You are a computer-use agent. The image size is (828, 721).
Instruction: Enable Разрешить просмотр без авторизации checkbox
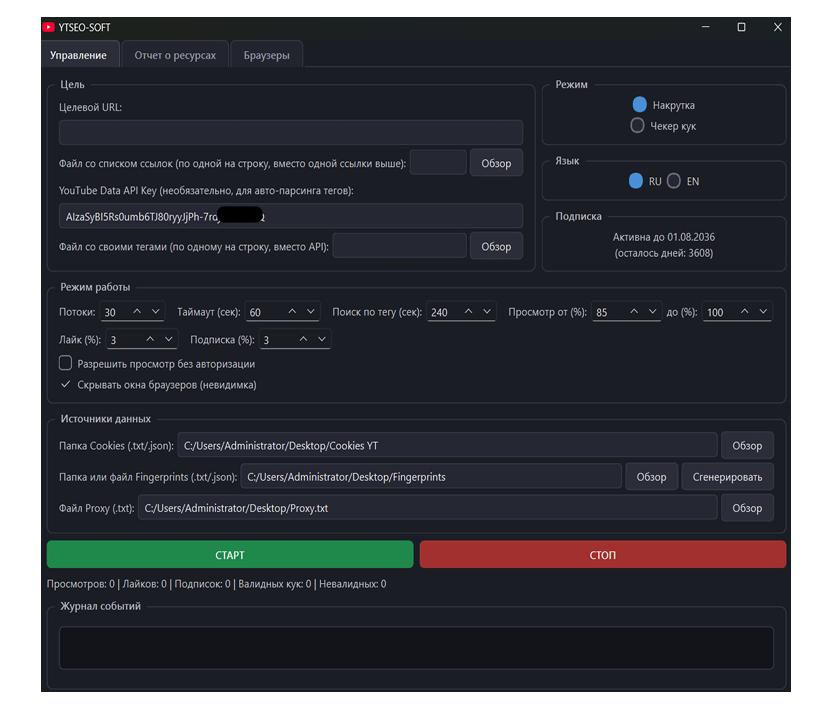click(x=65, y=363)
